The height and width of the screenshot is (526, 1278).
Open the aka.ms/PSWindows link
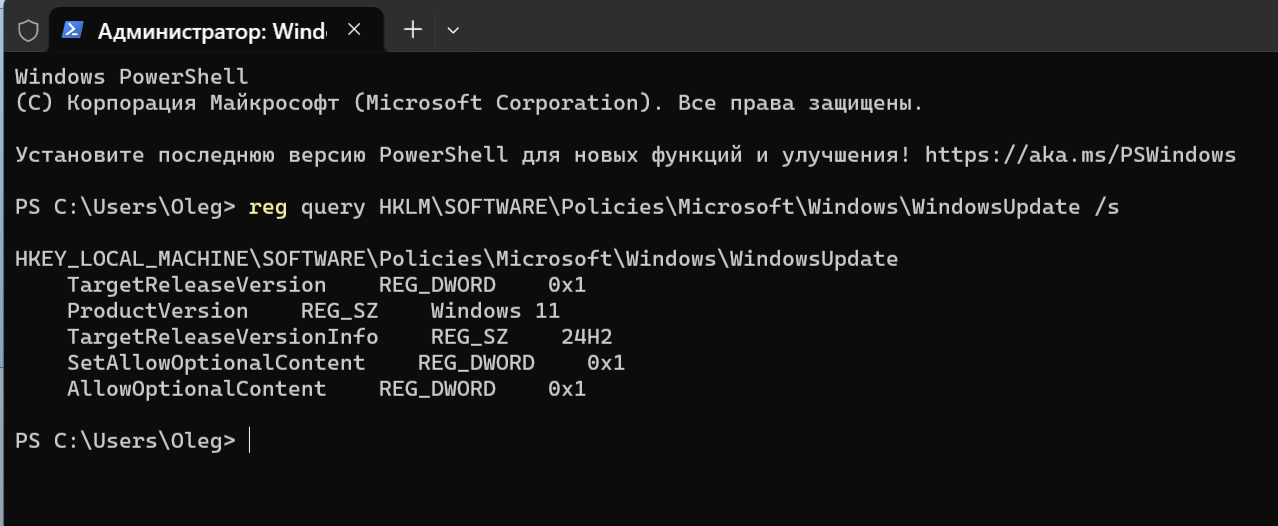point(1080,155)
